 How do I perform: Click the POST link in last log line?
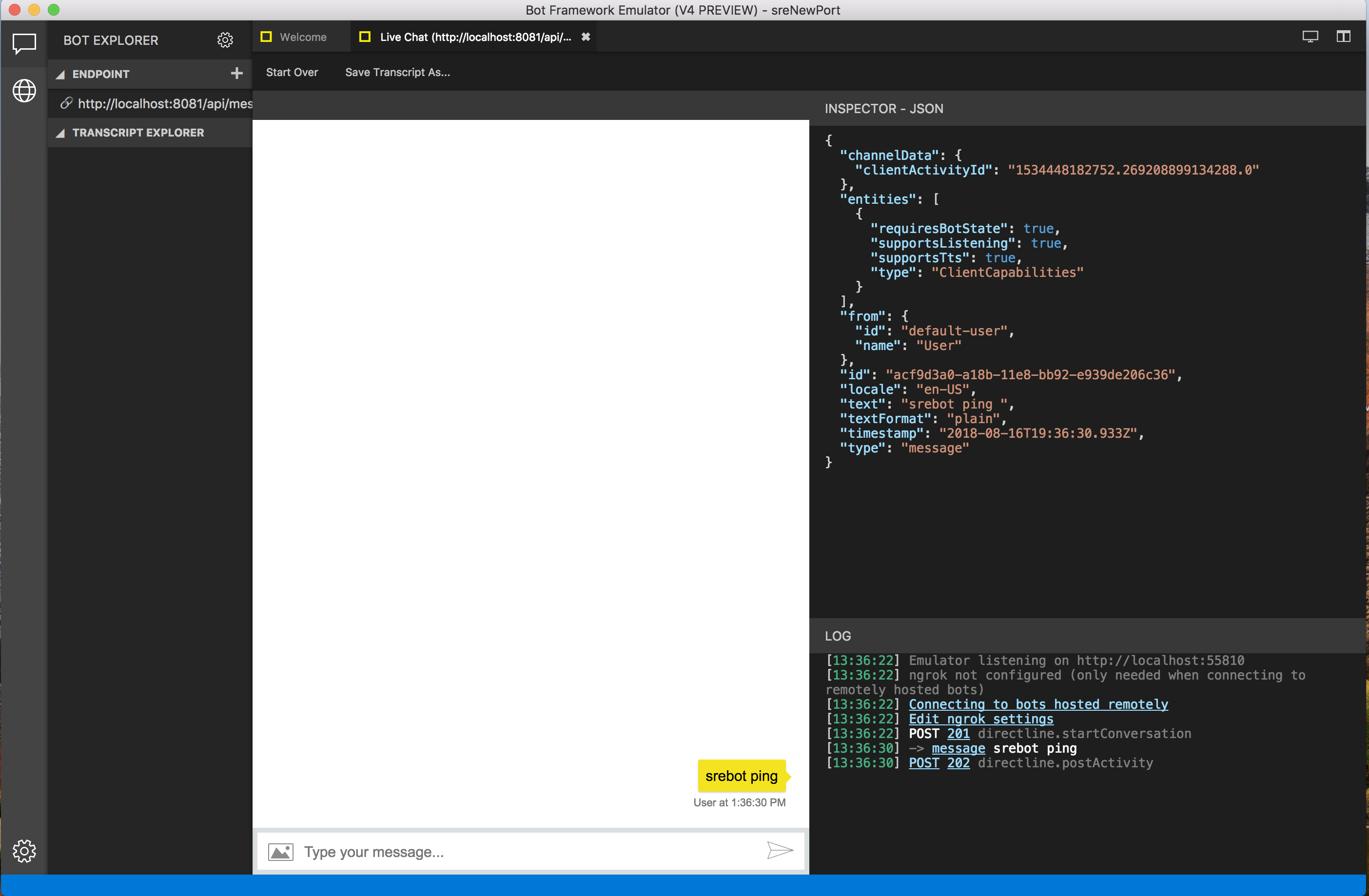pos(924,763)
